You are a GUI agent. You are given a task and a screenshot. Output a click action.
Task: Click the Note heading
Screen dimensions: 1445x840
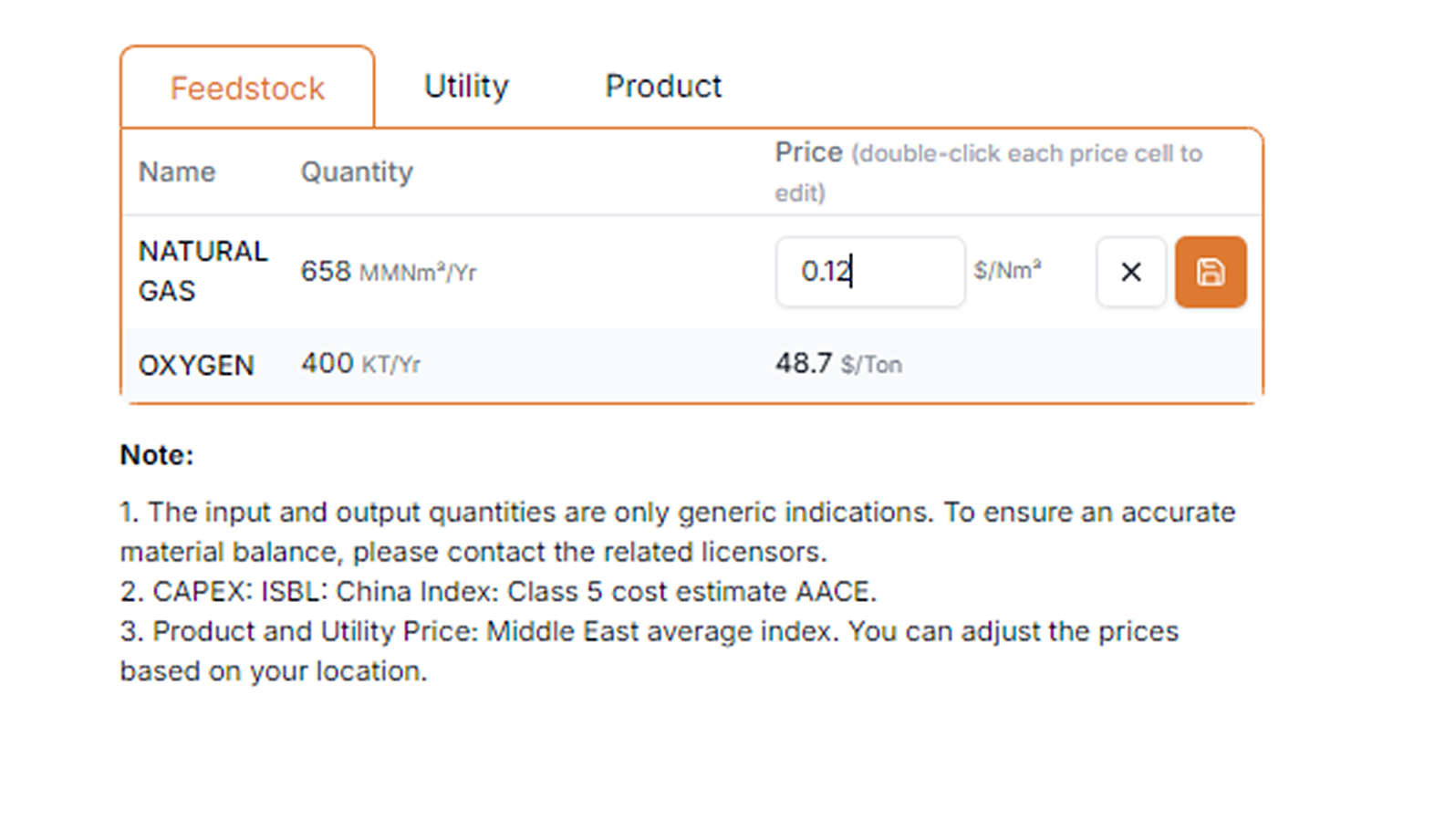coord(157,455)
